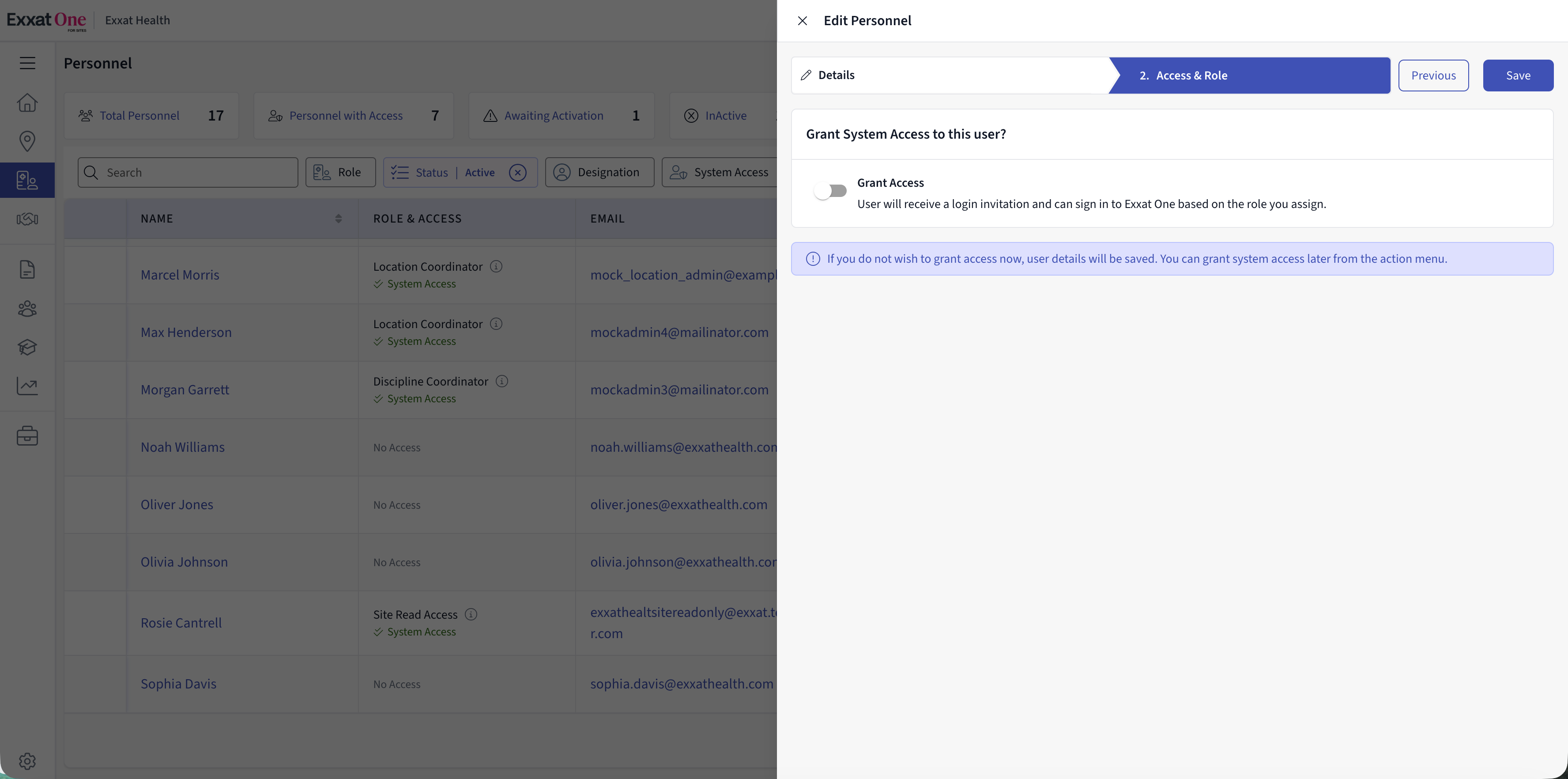Screen dimensions: 1568x779
Task: Show info for Discipline Coordinator role
Action: tap(501, 381)
